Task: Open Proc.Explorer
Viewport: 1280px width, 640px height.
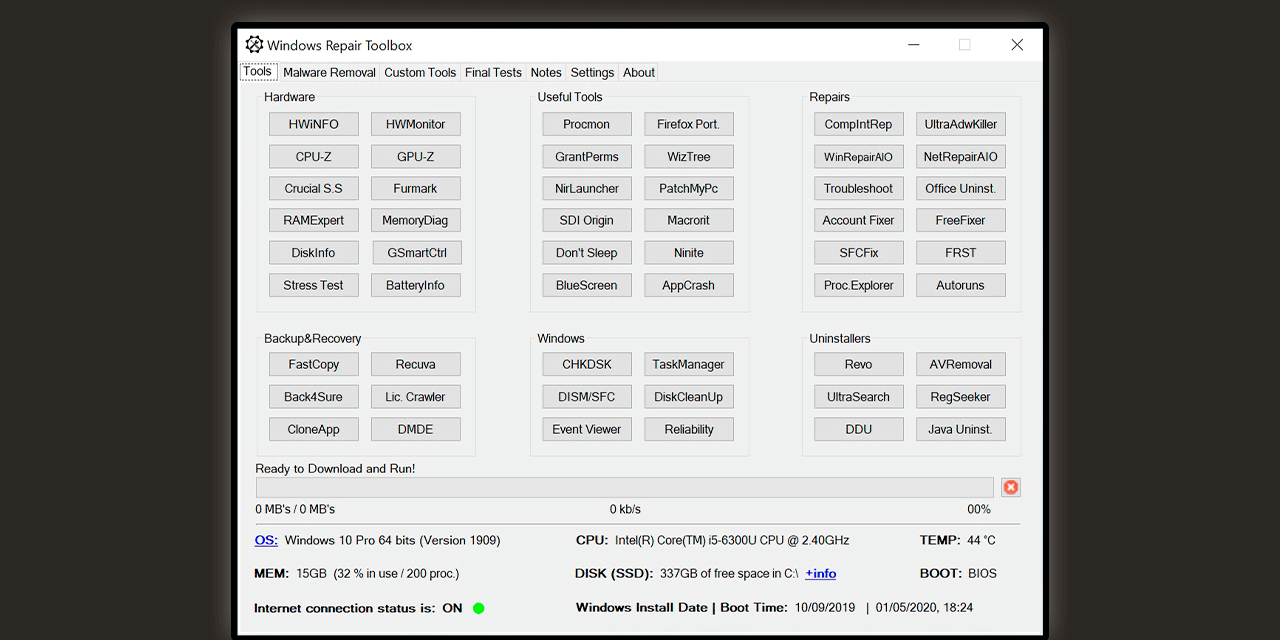Action: pos(859,285)
